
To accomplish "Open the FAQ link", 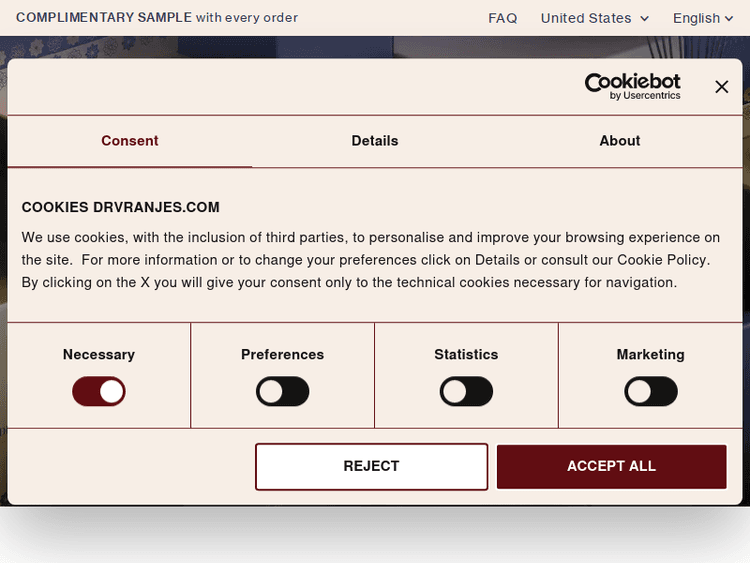I will click(x=503, y=18).
